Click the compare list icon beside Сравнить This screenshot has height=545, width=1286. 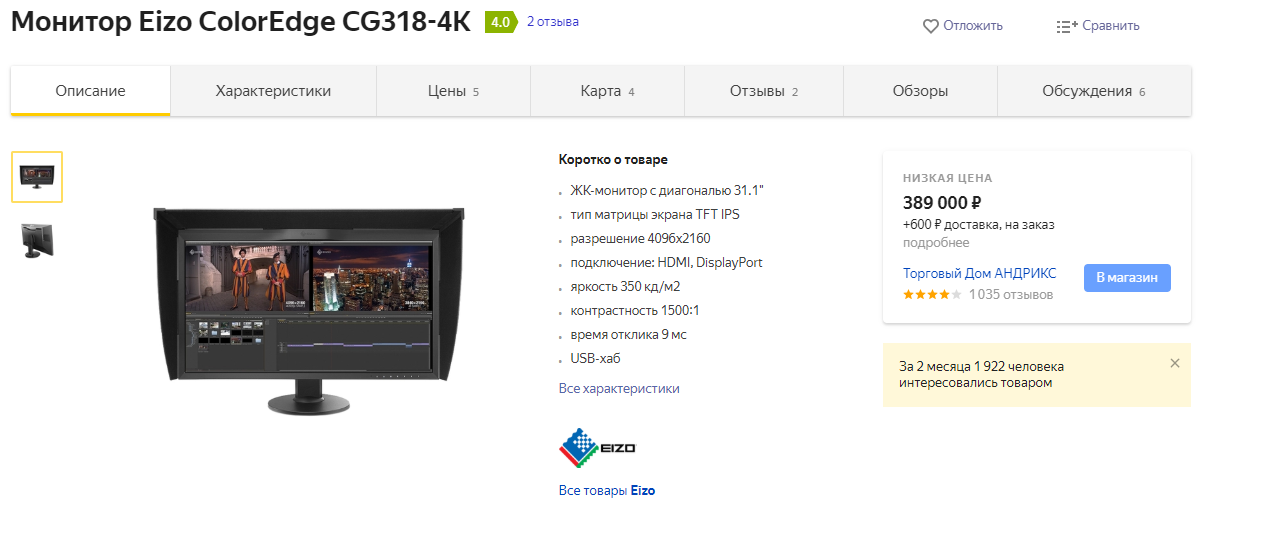pos(1067,26)
